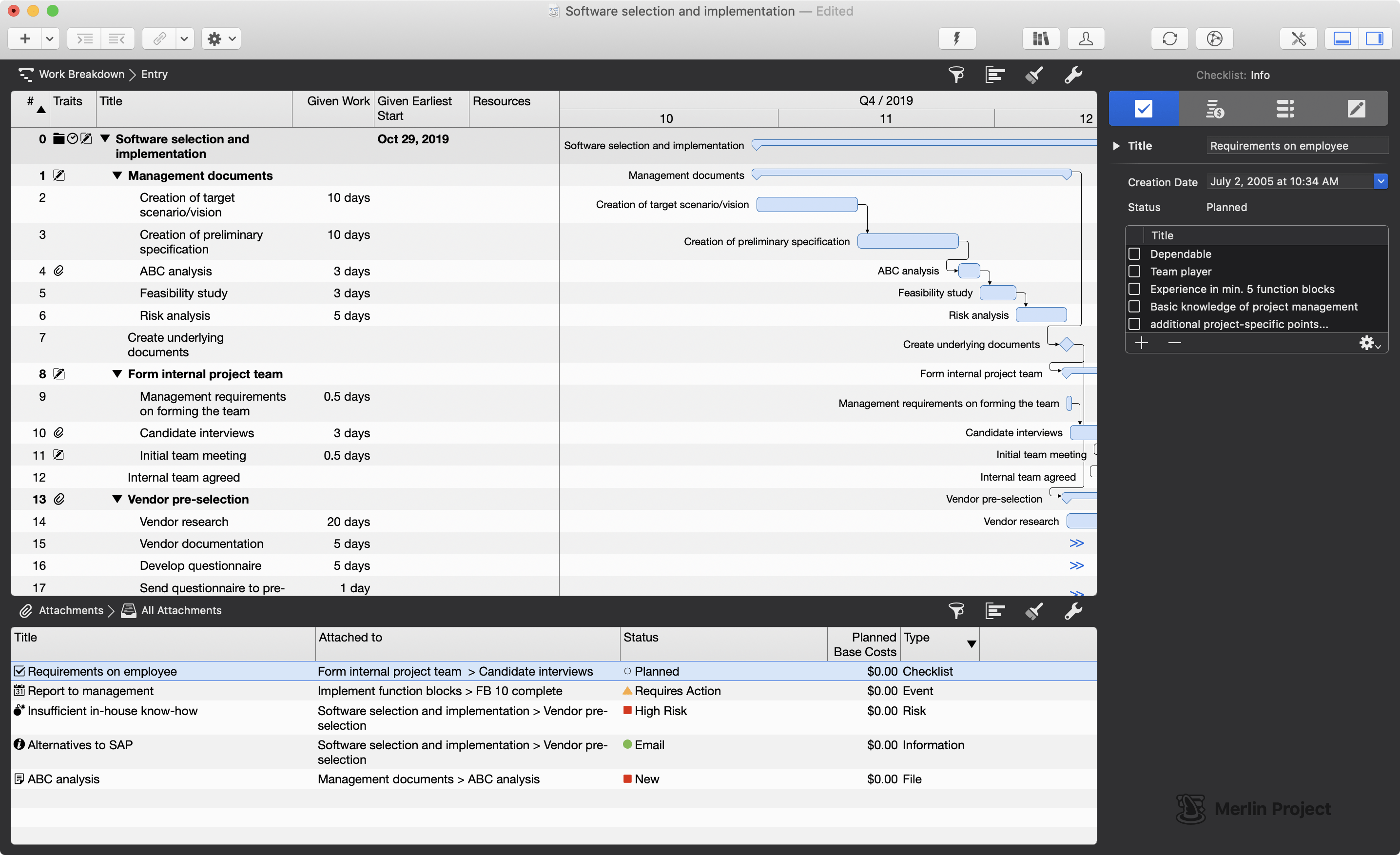This screenshot has width=1400, height=855.
Task: Collapse the Management documents group
Action: [117, 175]
